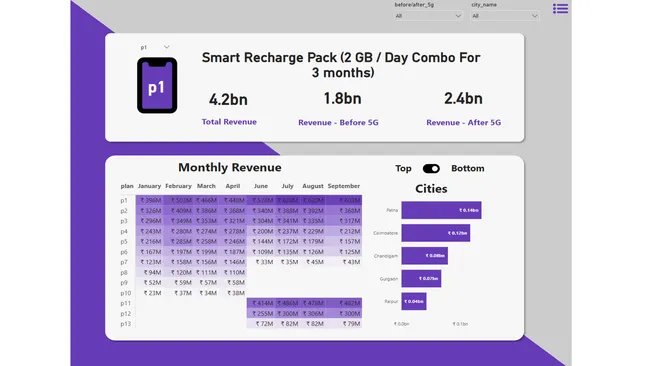Click p1 January cell ₹ 396M

pos(150,200)
